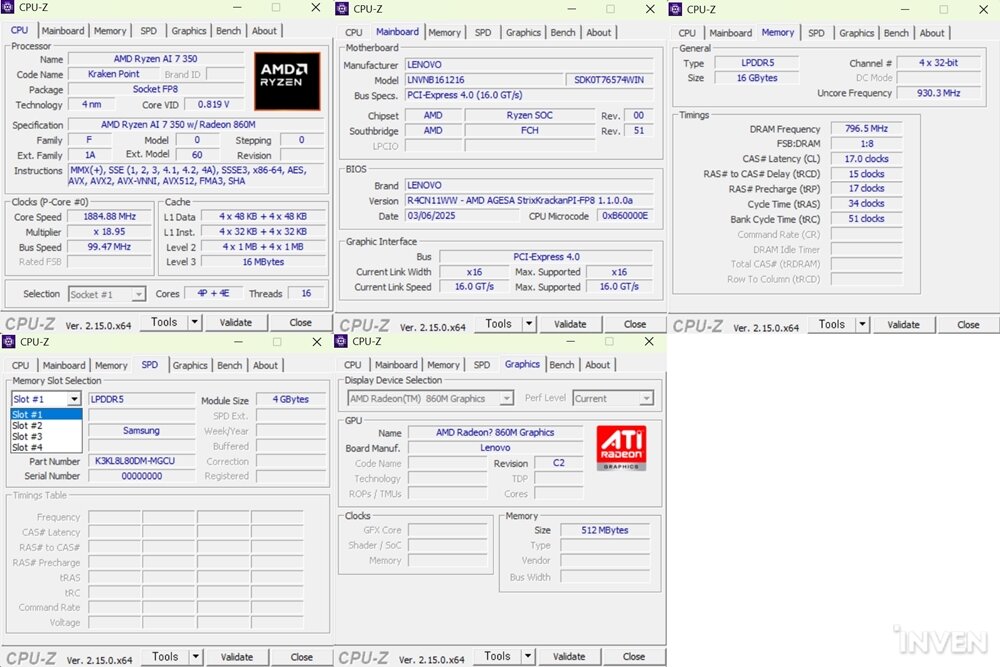Click the Tools button in the Motherboard details window
This screenshot has height=667, width=1000.
pos(498,324)
